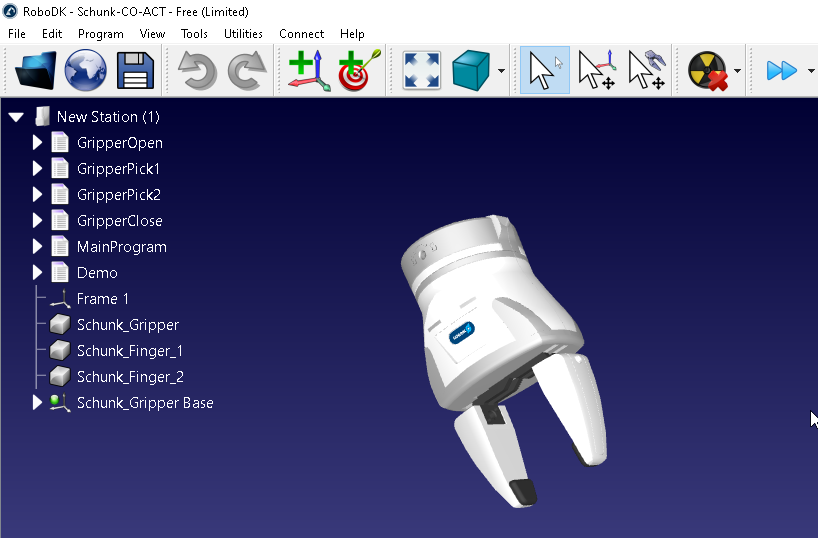Open the Tools menu

tap(194, 34)
